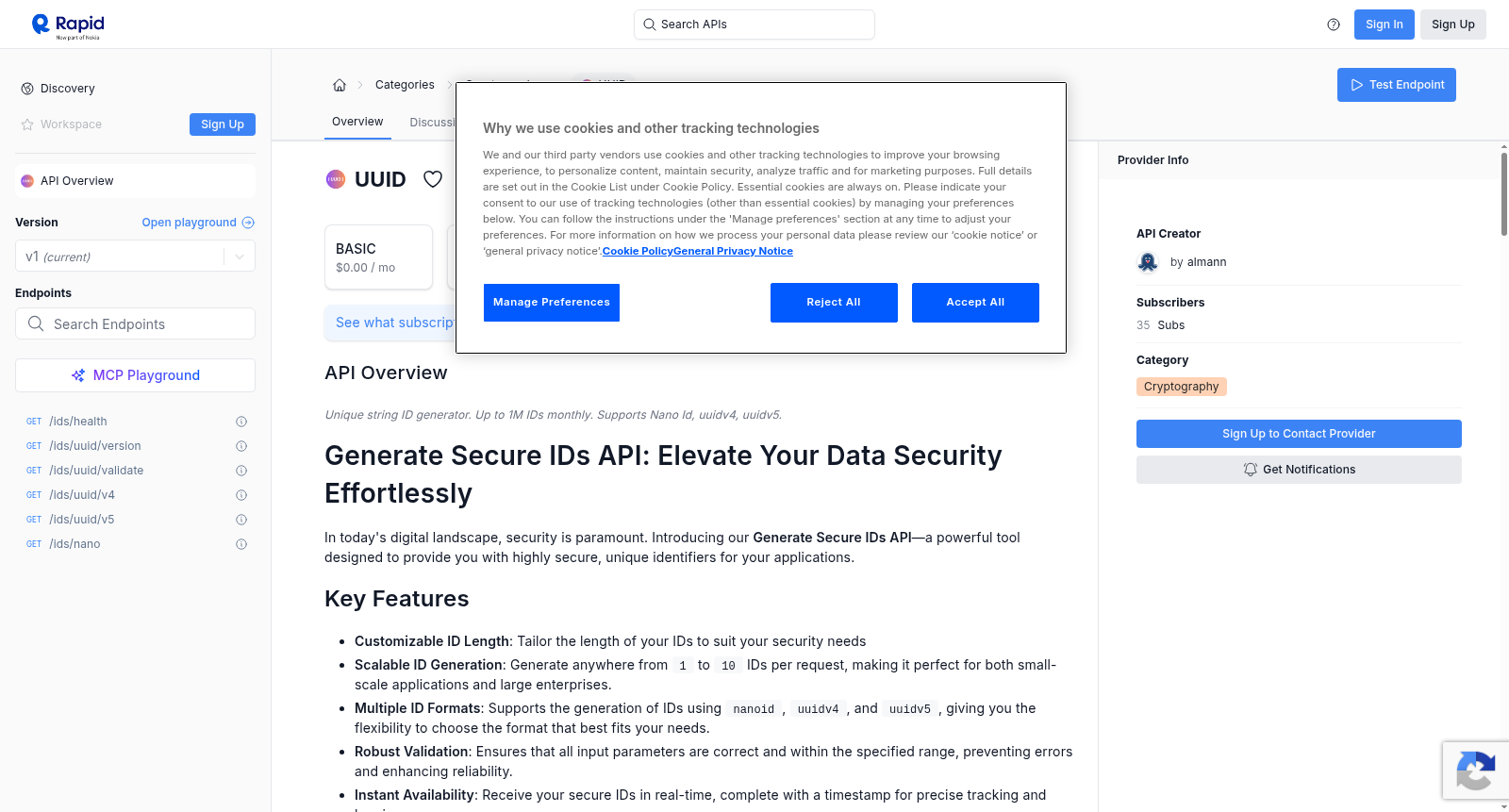Screen dimensions: 1509x812
Task: Reject all cookies
Action: (834, 303)
